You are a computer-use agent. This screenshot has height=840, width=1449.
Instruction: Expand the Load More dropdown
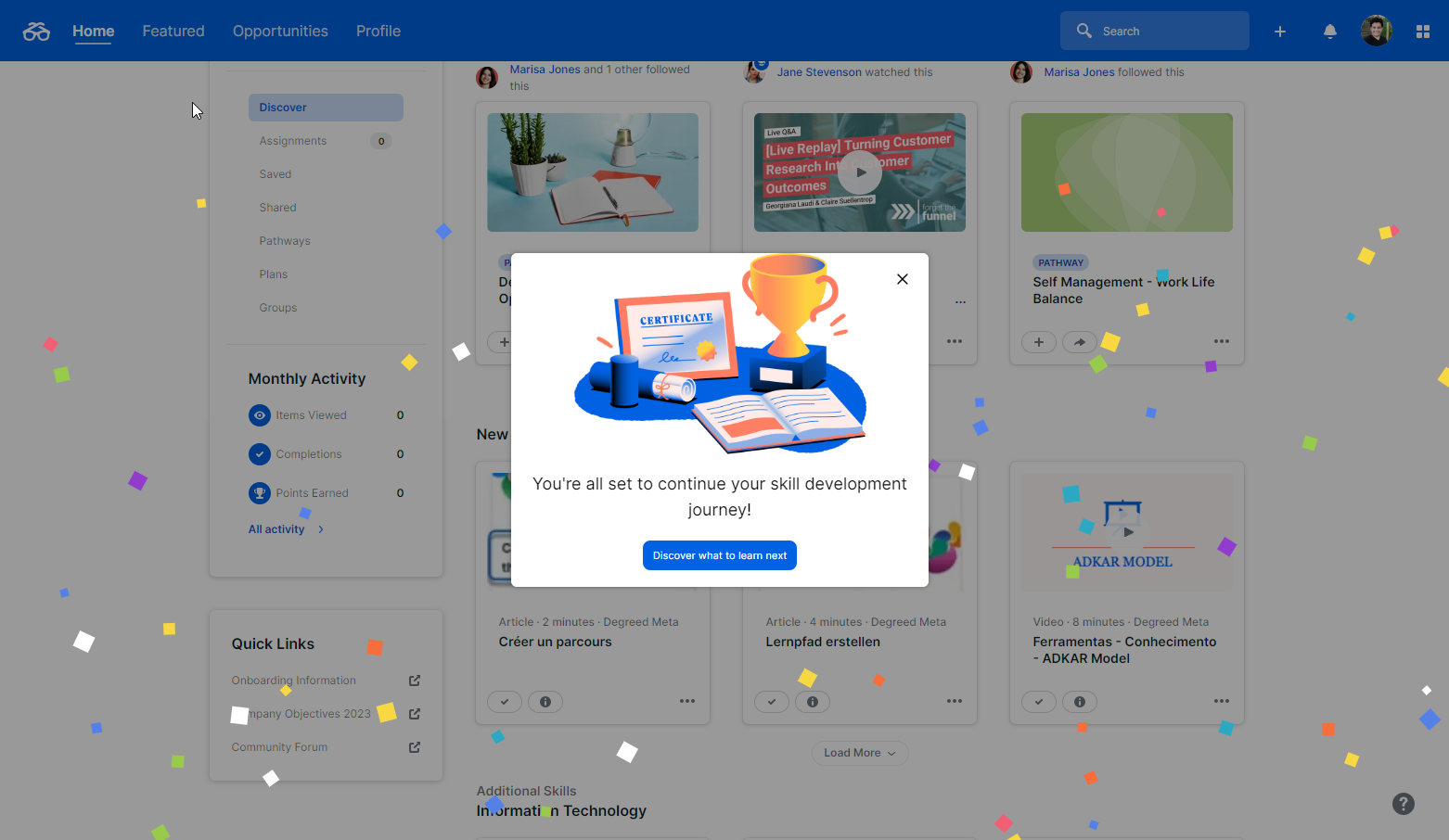point(860,753)
